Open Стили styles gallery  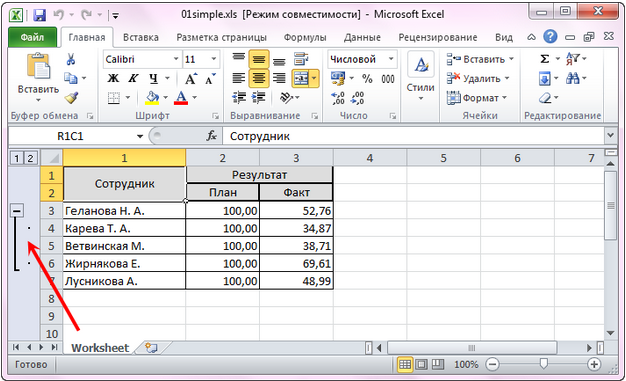(420, 76)
